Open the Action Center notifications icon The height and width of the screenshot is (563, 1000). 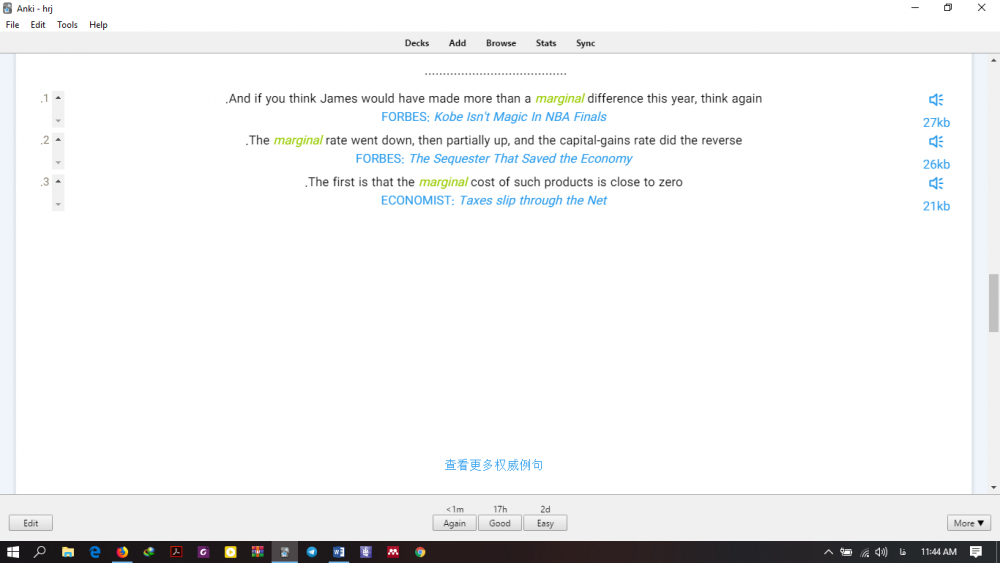coord(976,552)
